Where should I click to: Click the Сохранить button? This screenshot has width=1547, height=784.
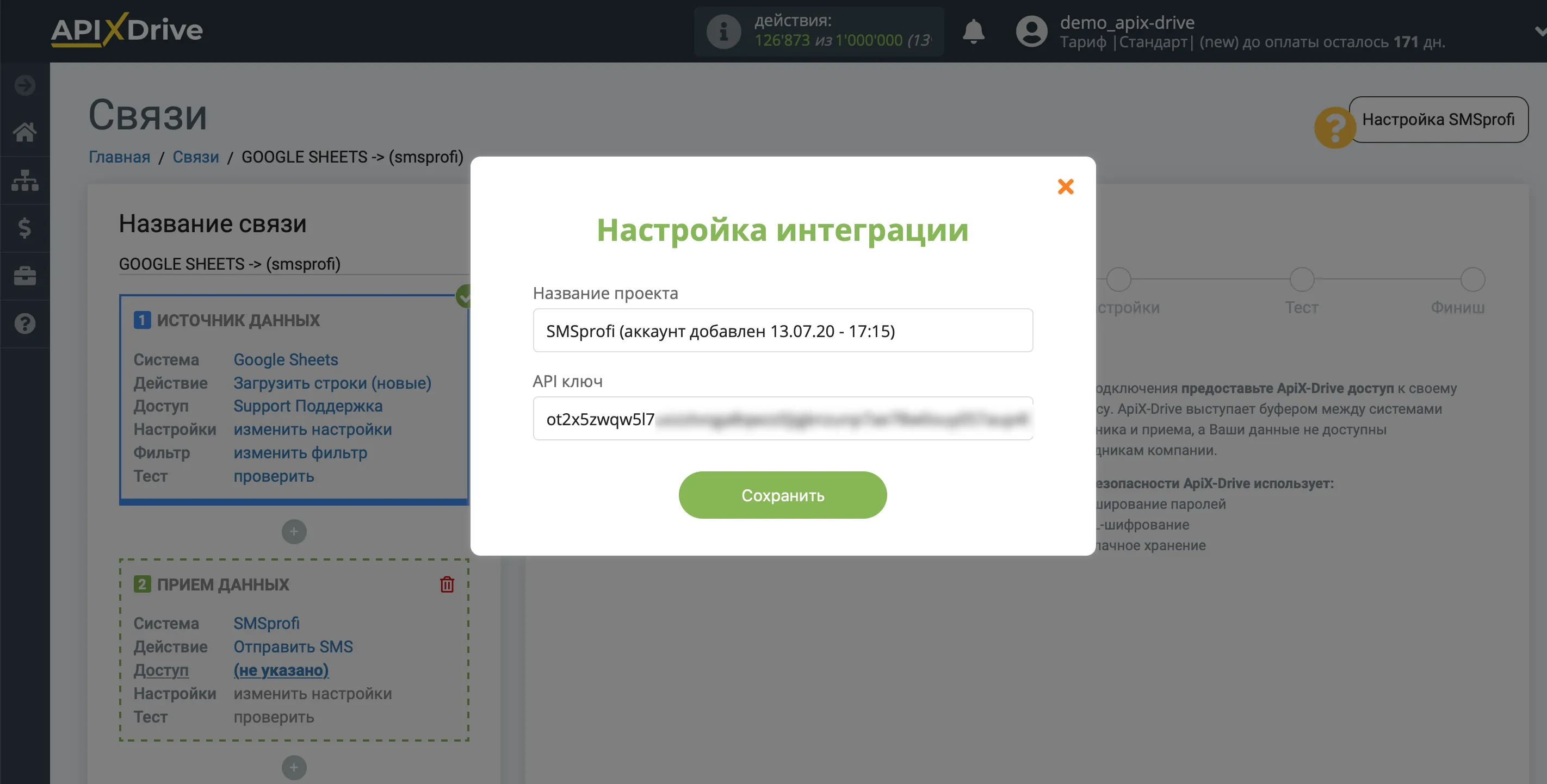click(783, 495)
